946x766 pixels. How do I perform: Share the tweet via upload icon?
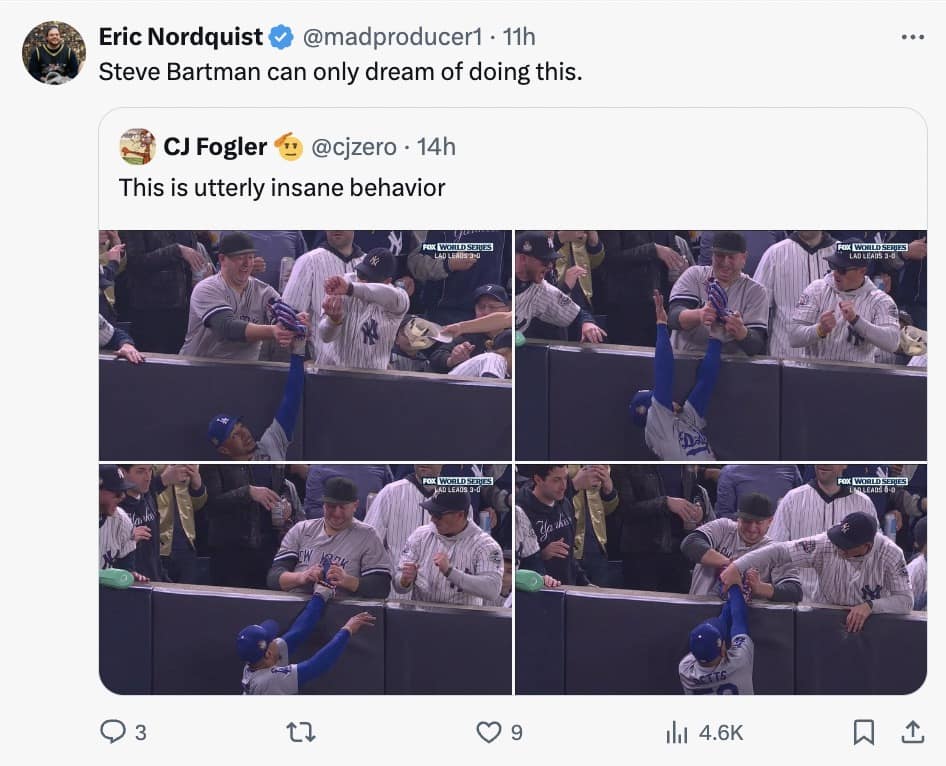pyautogui.click(x=912, y=733)
